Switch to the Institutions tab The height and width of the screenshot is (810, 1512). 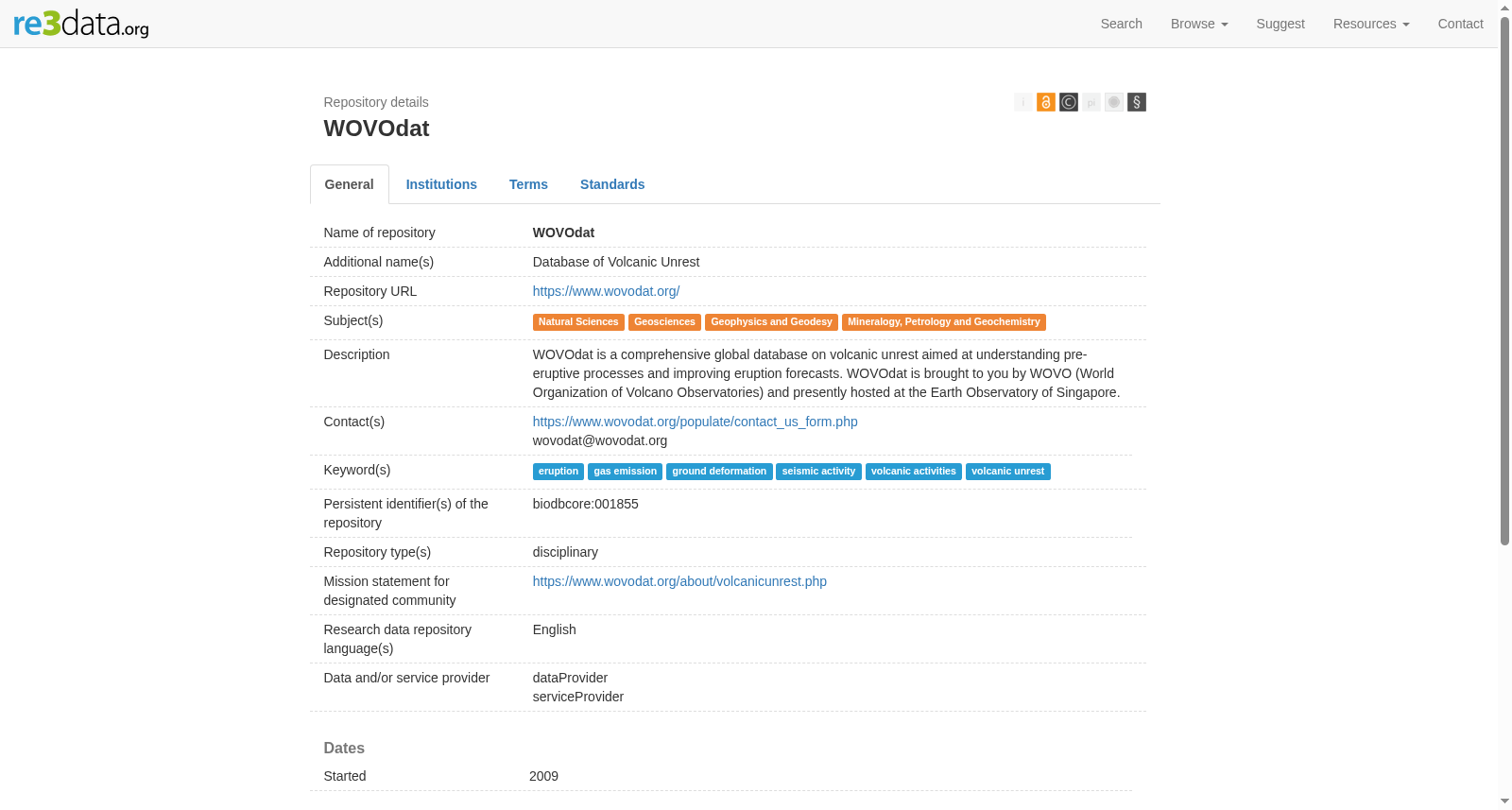pos(441,184)
